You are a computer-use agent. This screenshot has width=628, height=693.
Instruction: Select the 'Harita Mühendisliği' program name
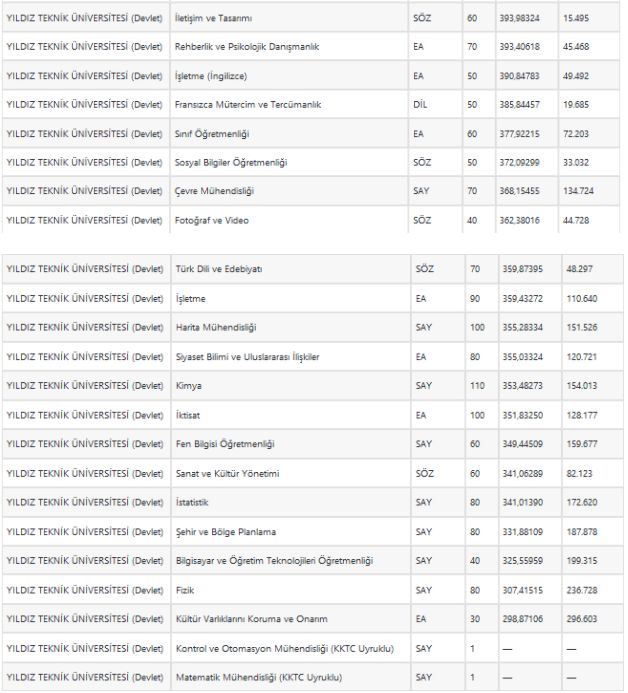pos(216,327)
